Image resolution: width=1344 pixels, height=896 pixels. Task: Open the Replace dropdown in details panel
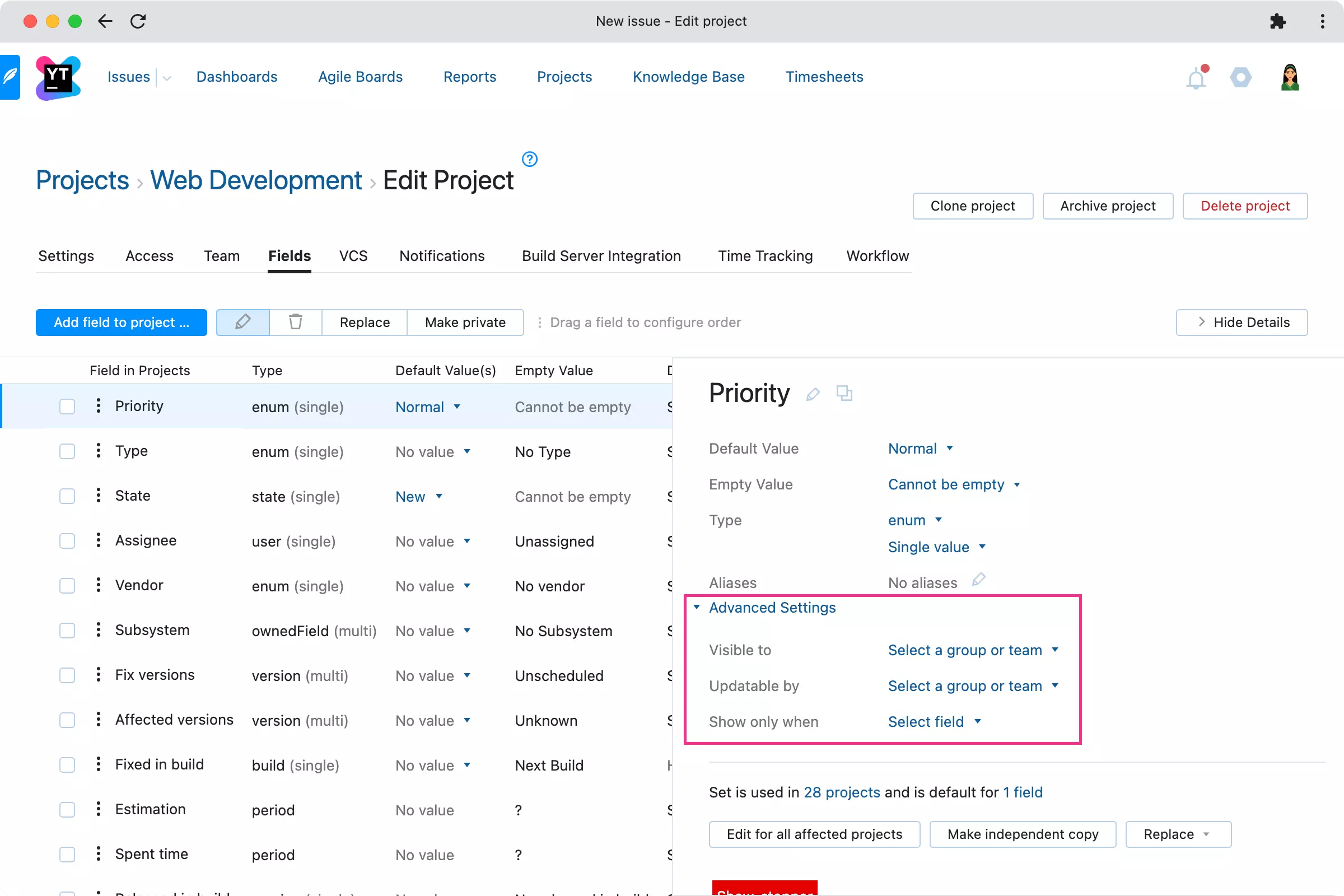[1178, 834]
